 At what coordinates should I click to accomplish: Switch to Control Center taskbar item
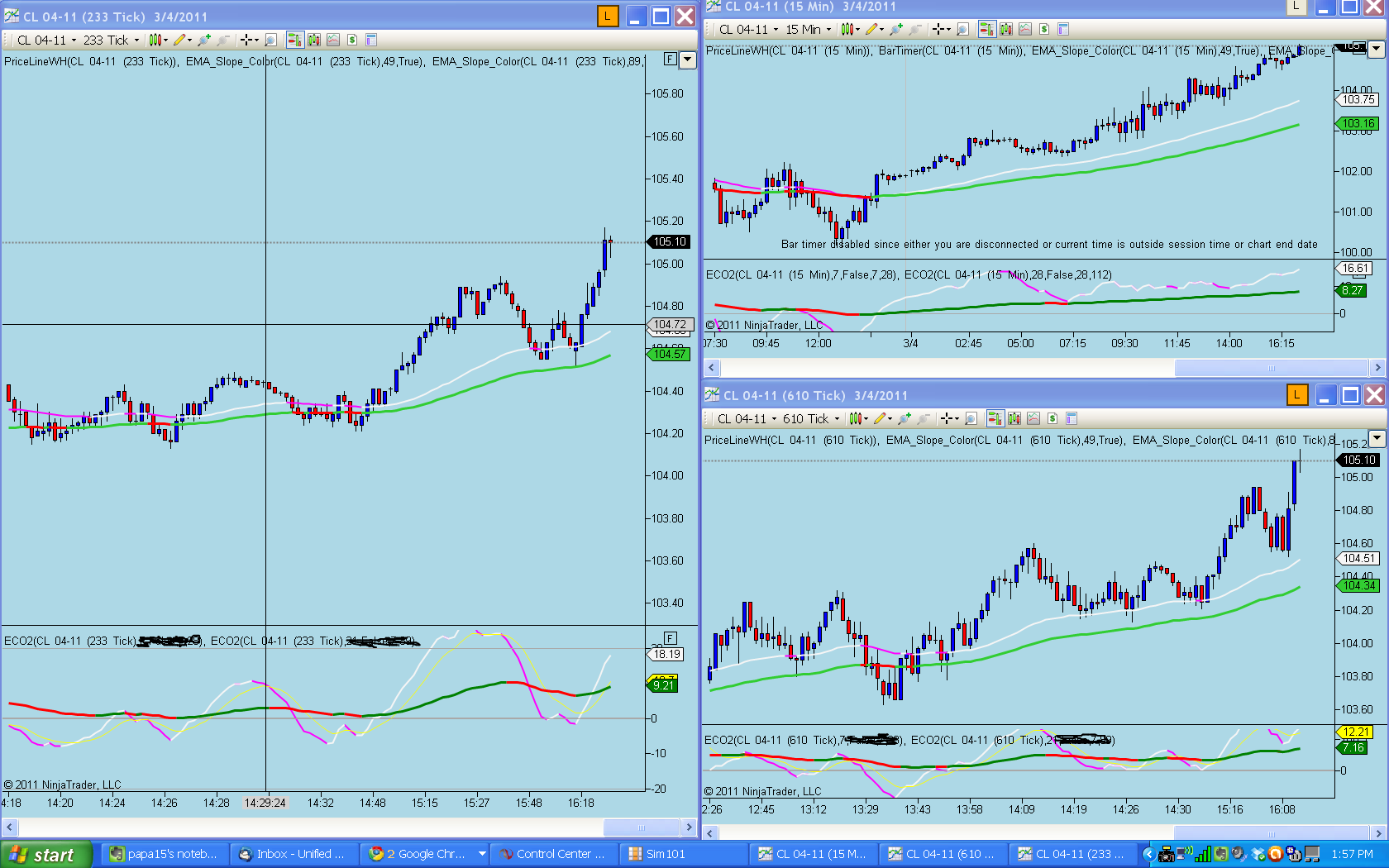pos(552,854)
